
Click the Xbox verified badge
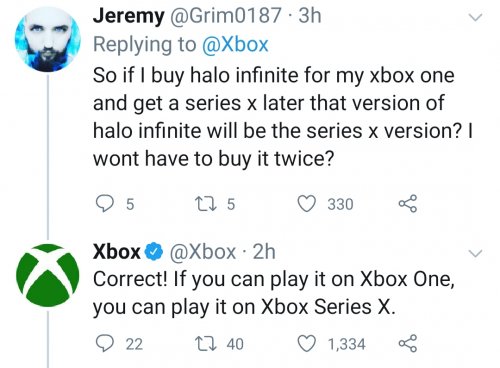tap(154, 252)
